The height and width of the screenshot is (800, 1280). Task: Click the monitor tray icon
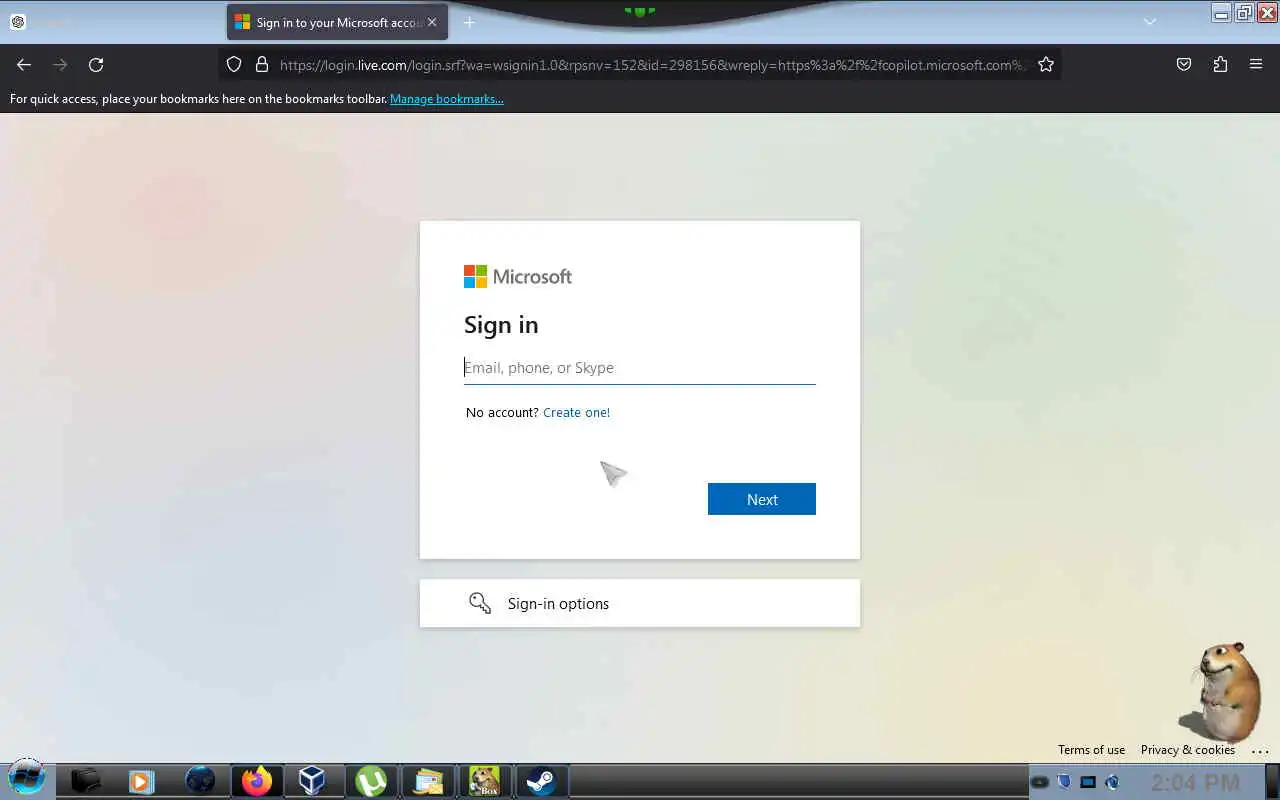[x=1088, y=782]
